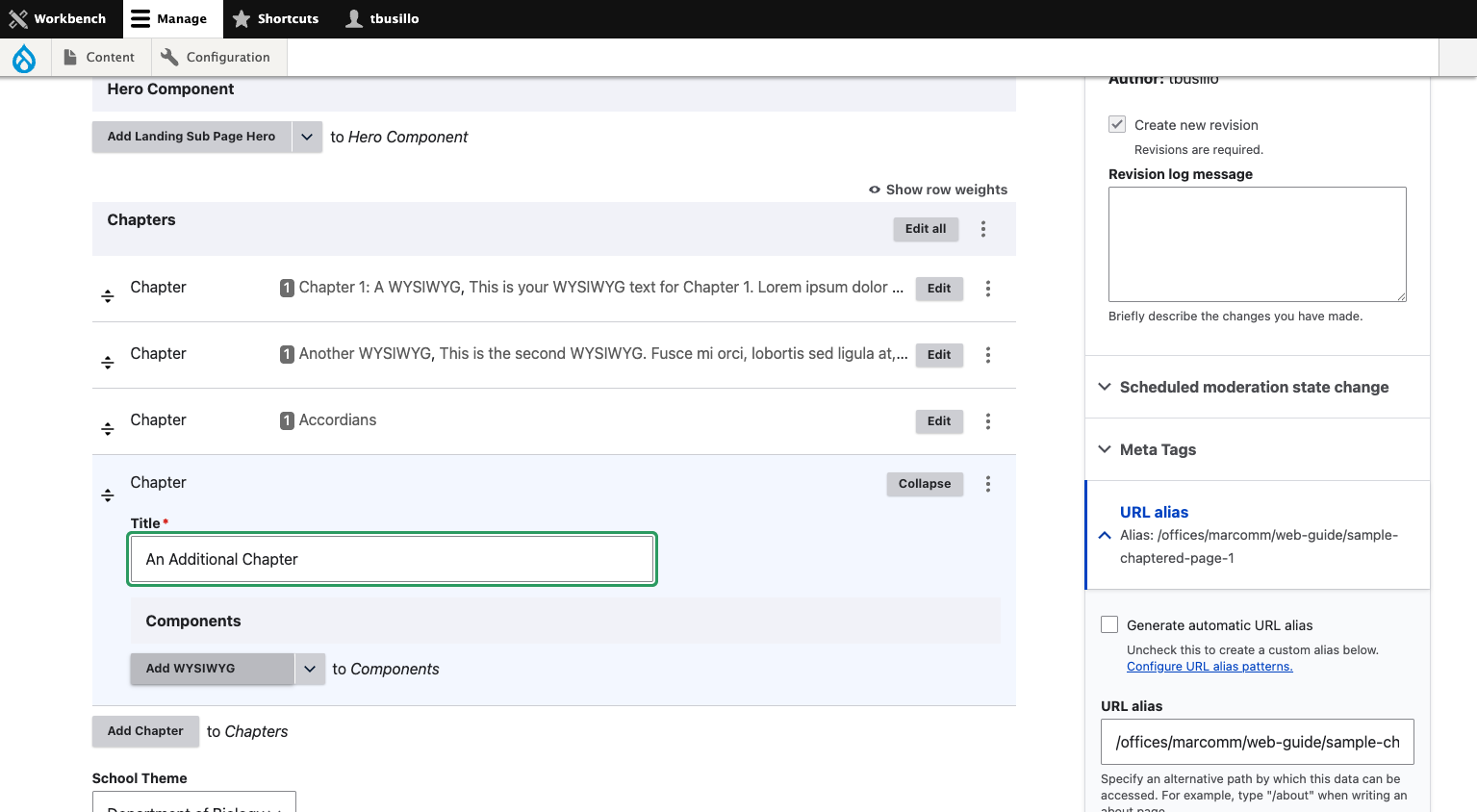Open dropdown arrow next to Add WYSIWYG
Image resolution: width=1477 pixels, height=812 pixels.
coord(310,669)
